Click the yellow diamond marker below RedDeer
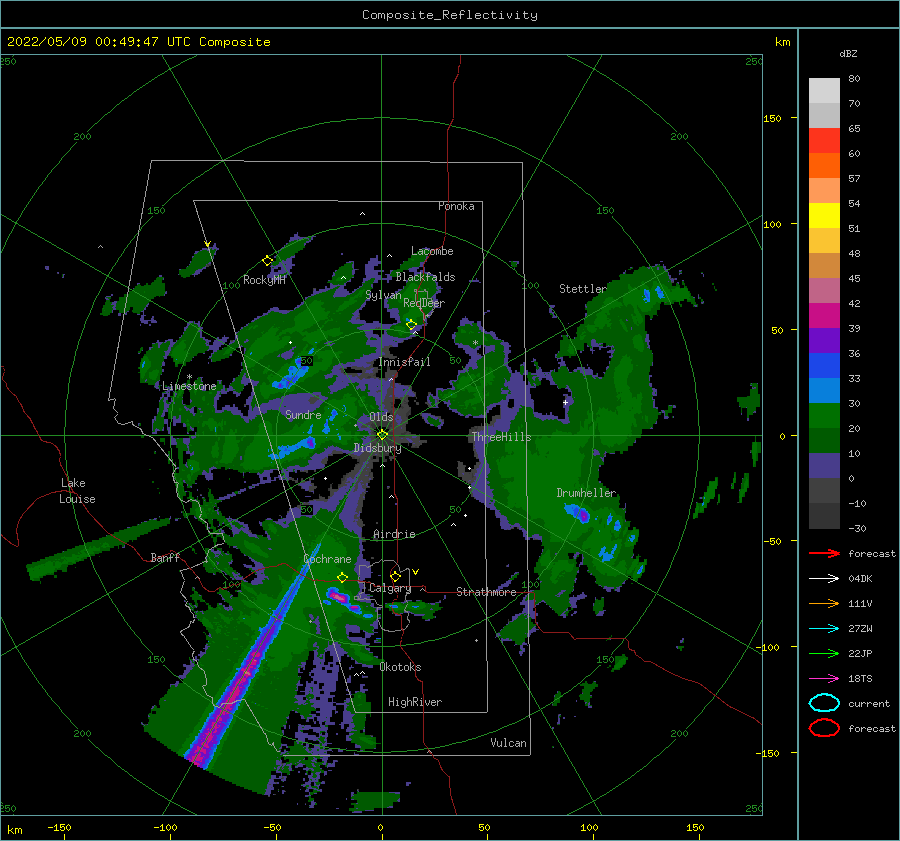This screenshot has height=841, width=900. (411, 325)
